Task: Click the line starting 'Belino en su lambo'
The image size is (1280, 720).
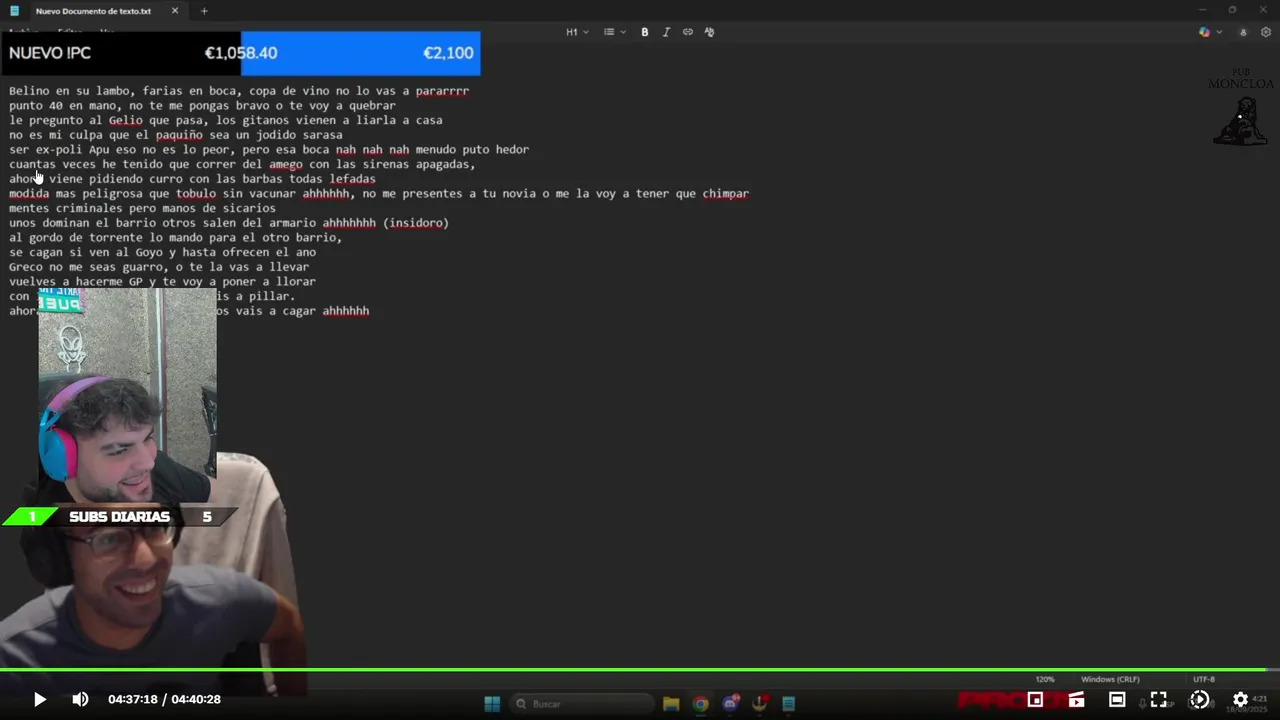Action: (x=239, y=91)
